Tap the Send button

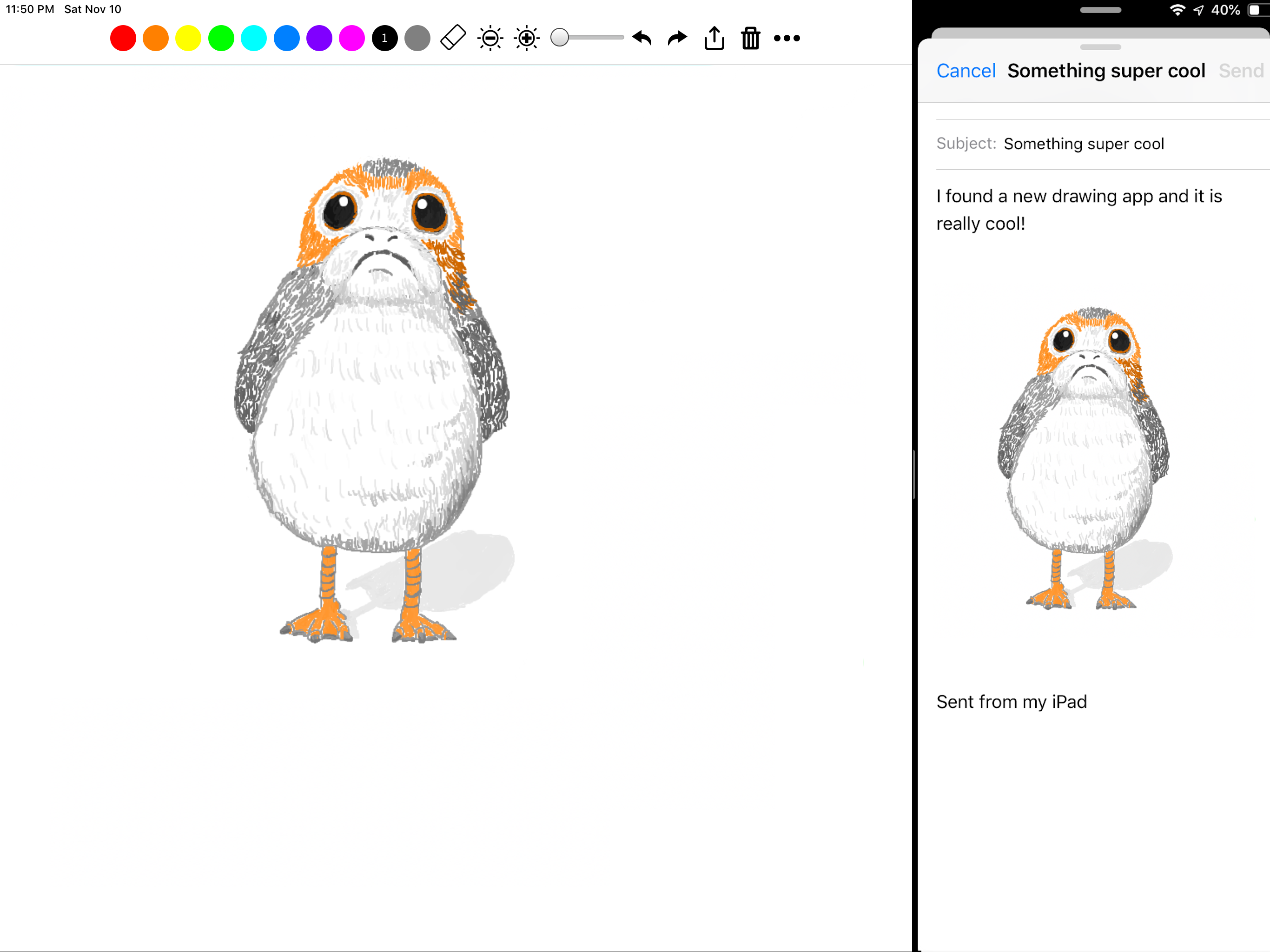pos(1241,71)
